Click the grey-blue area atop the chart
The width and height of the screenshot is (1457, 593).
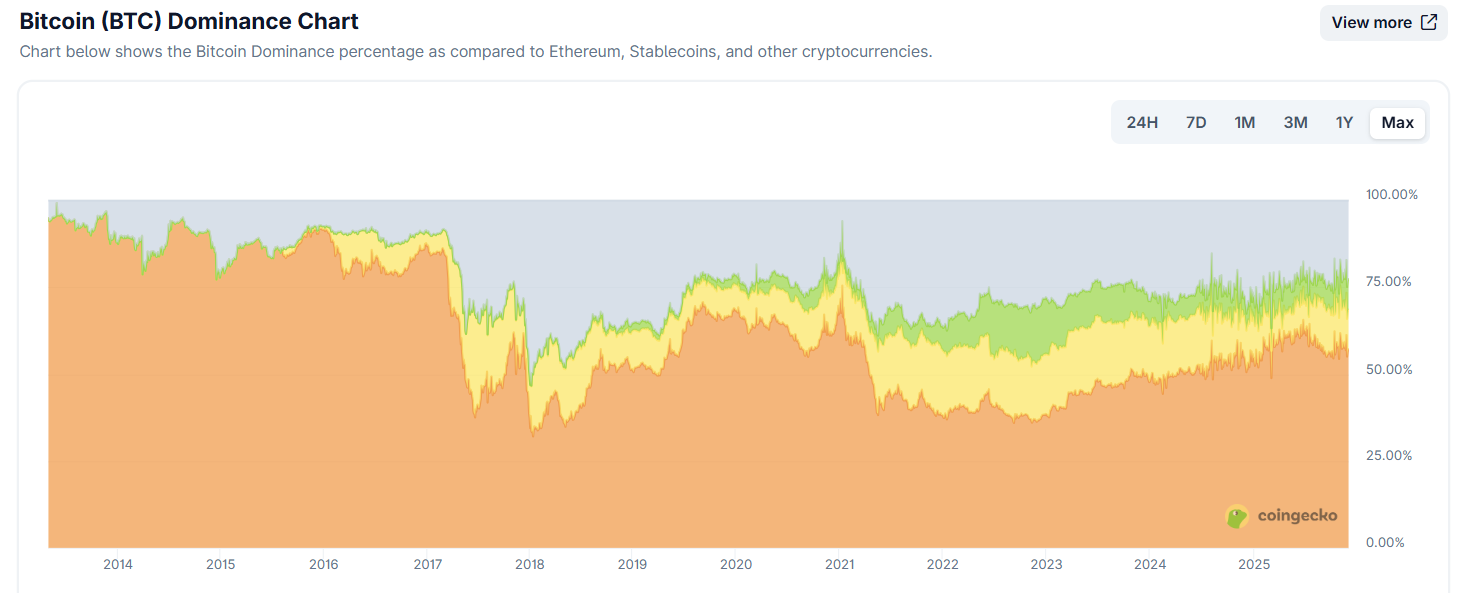pyautogui.click(x=600, y=250)
